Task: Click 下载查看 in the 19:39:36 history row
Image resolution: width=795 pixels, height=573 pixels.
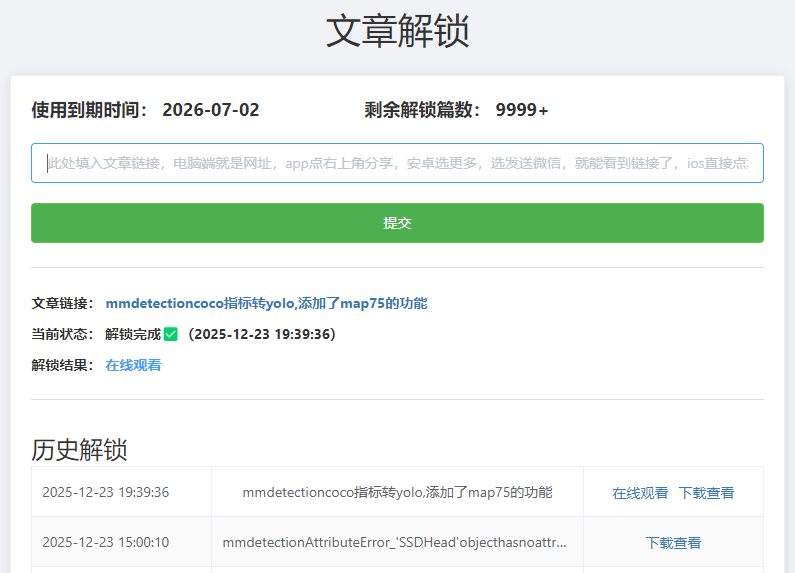Action: (x=706, y=493)
